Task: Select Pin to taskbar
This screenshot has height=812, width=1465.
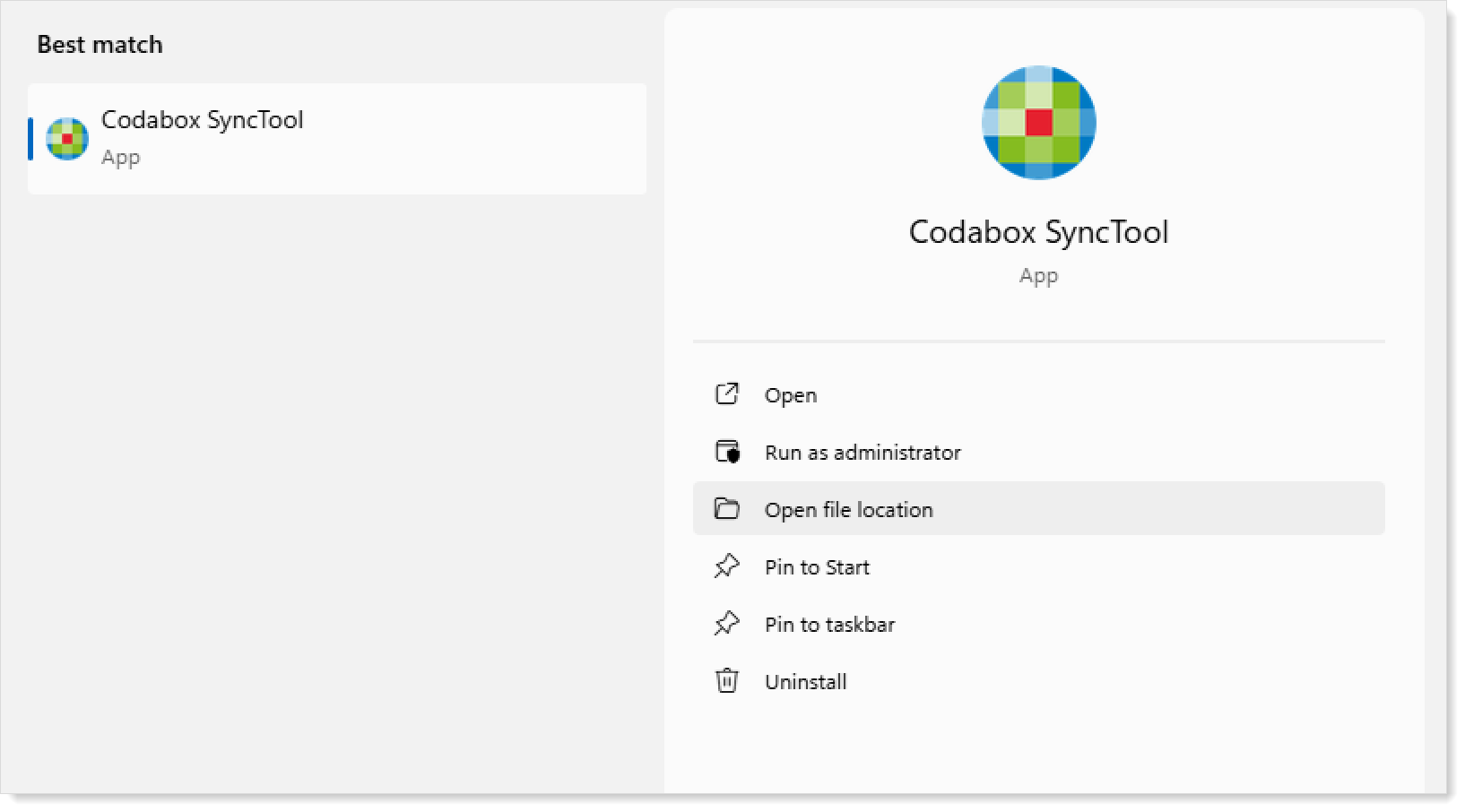Action: 1039,624
